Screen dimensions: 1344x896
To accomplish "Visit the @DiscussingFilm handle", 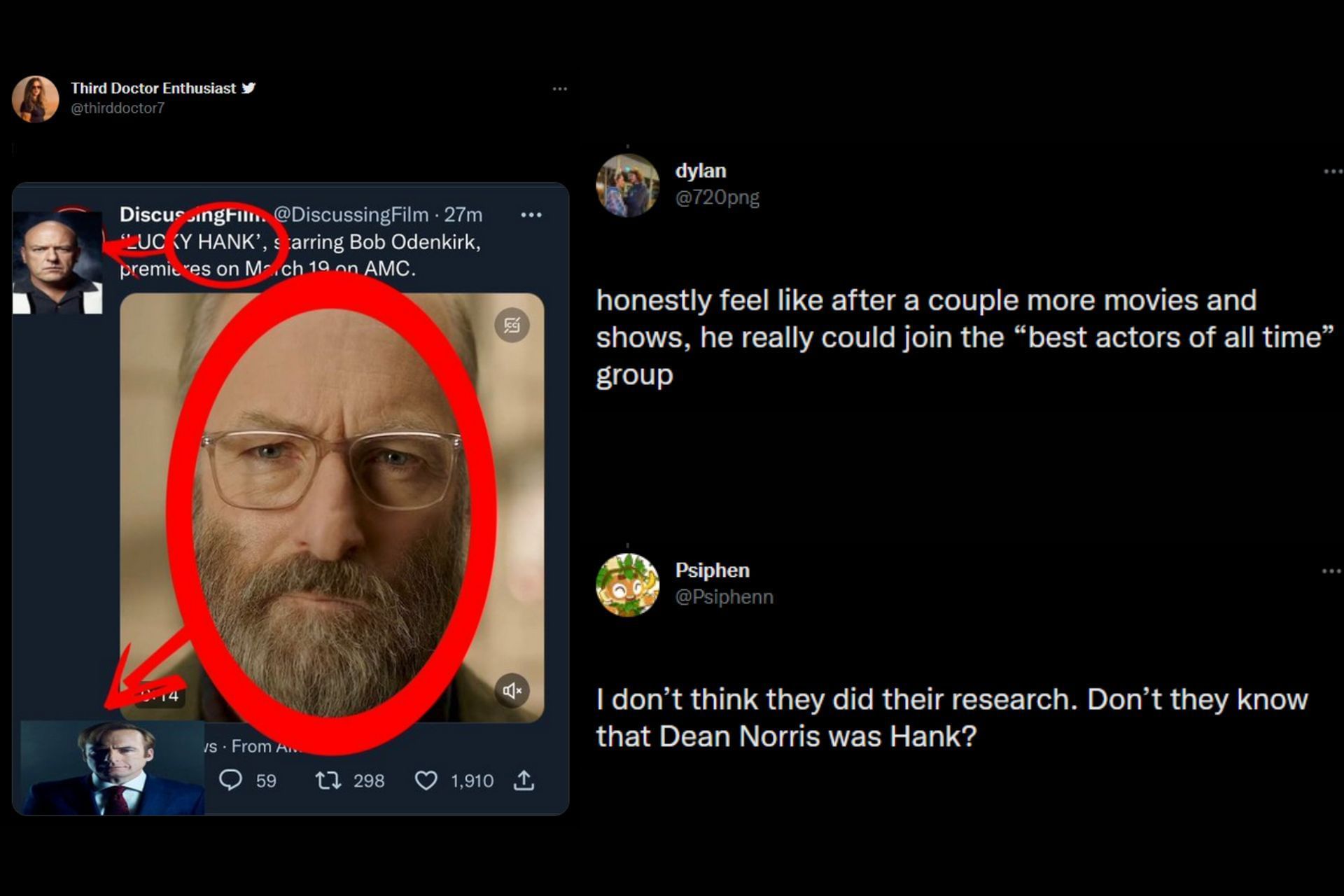I will pyautogui.click(x=351, y=214).
